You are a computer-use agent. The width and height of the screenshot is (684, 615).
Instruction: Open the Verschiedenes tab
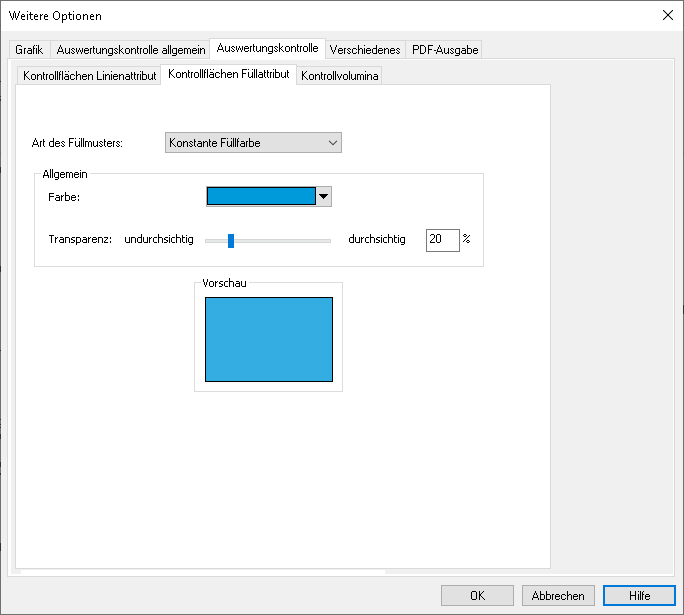click(x=365, y=50)
